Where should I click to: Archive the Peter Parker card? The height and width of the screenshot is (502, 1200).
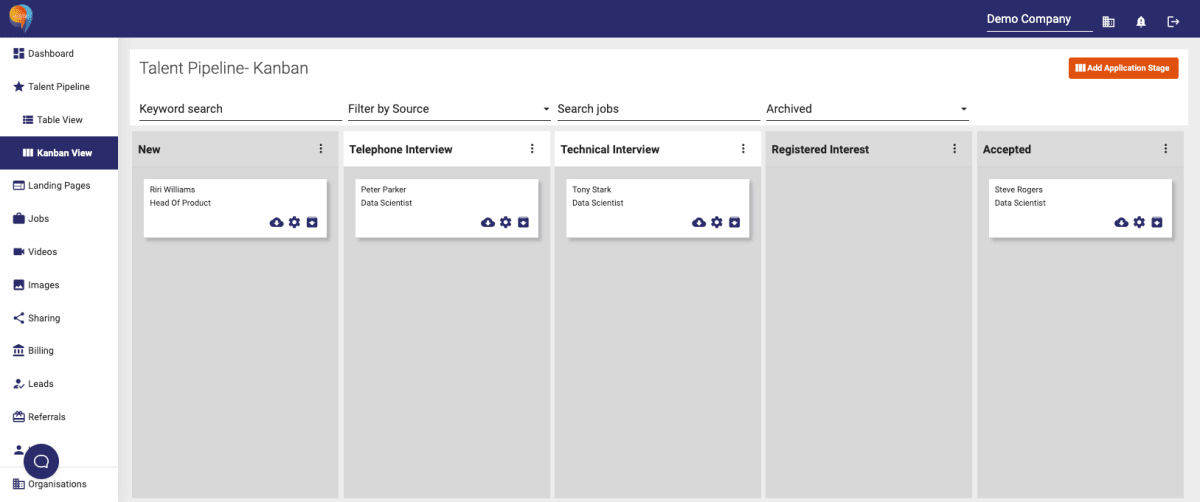[523, 222]
